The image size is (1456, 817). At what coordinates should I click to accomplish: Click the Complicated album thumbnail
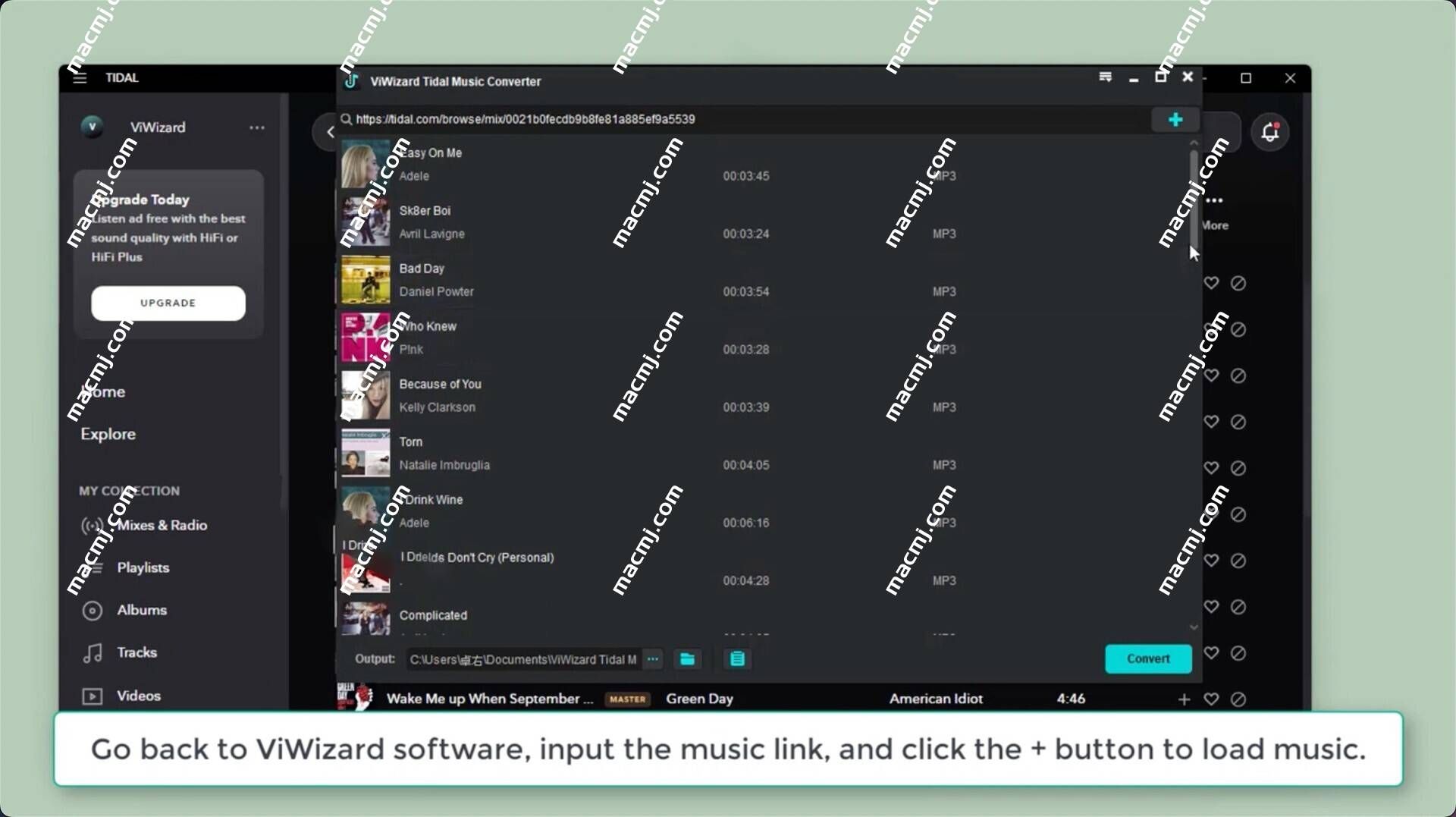click(366, 618)
